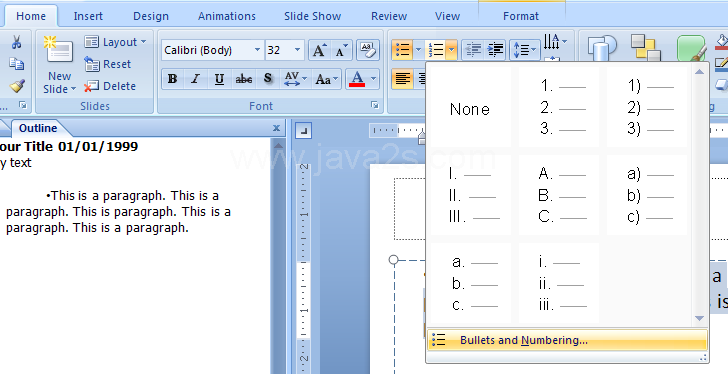Open the Arrange menu
The image size is (728, 374).
click(x=646, y=49)
